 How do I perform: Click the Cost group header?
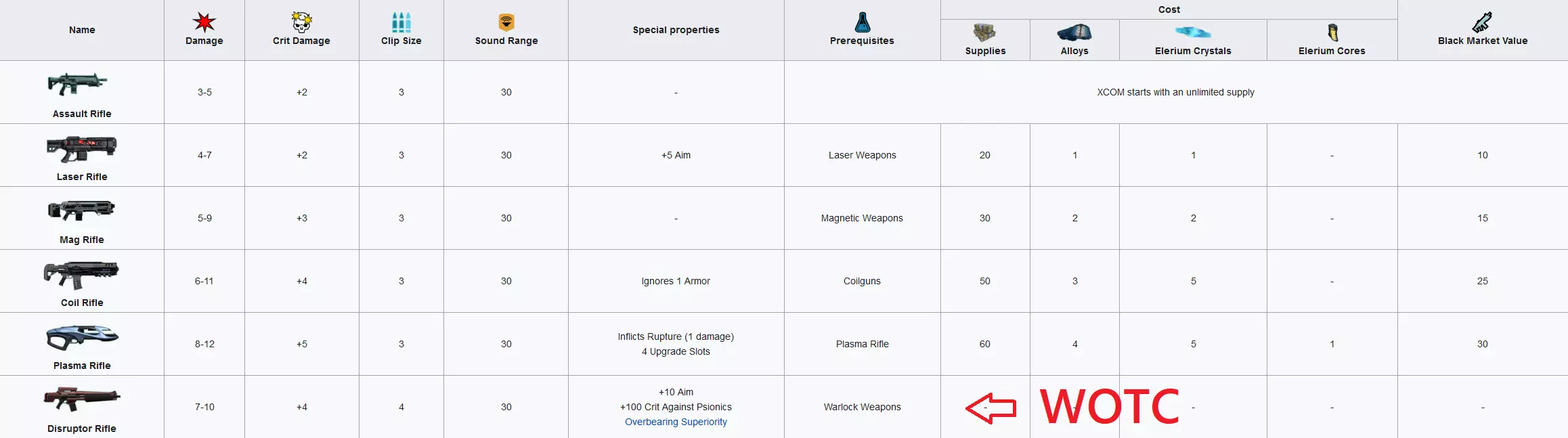click(x=1169, y=9)
